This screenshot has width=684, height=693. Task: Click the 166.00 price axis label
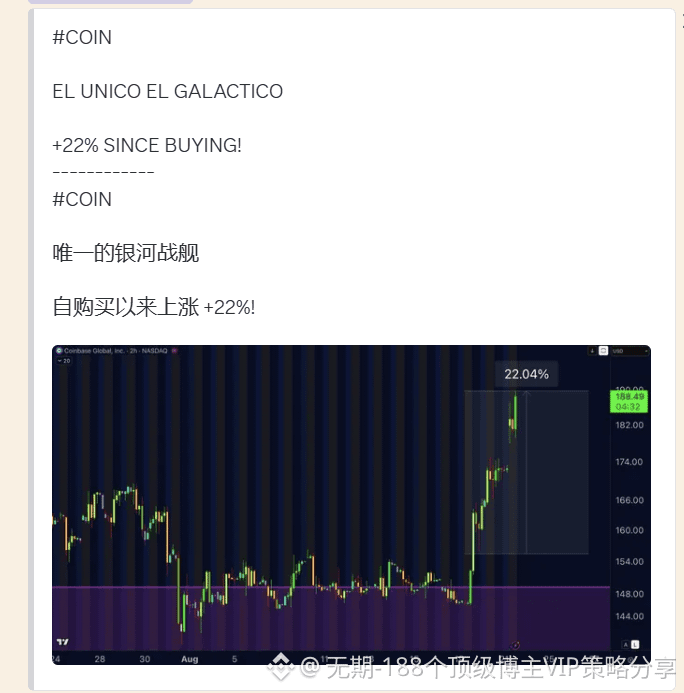630,500
